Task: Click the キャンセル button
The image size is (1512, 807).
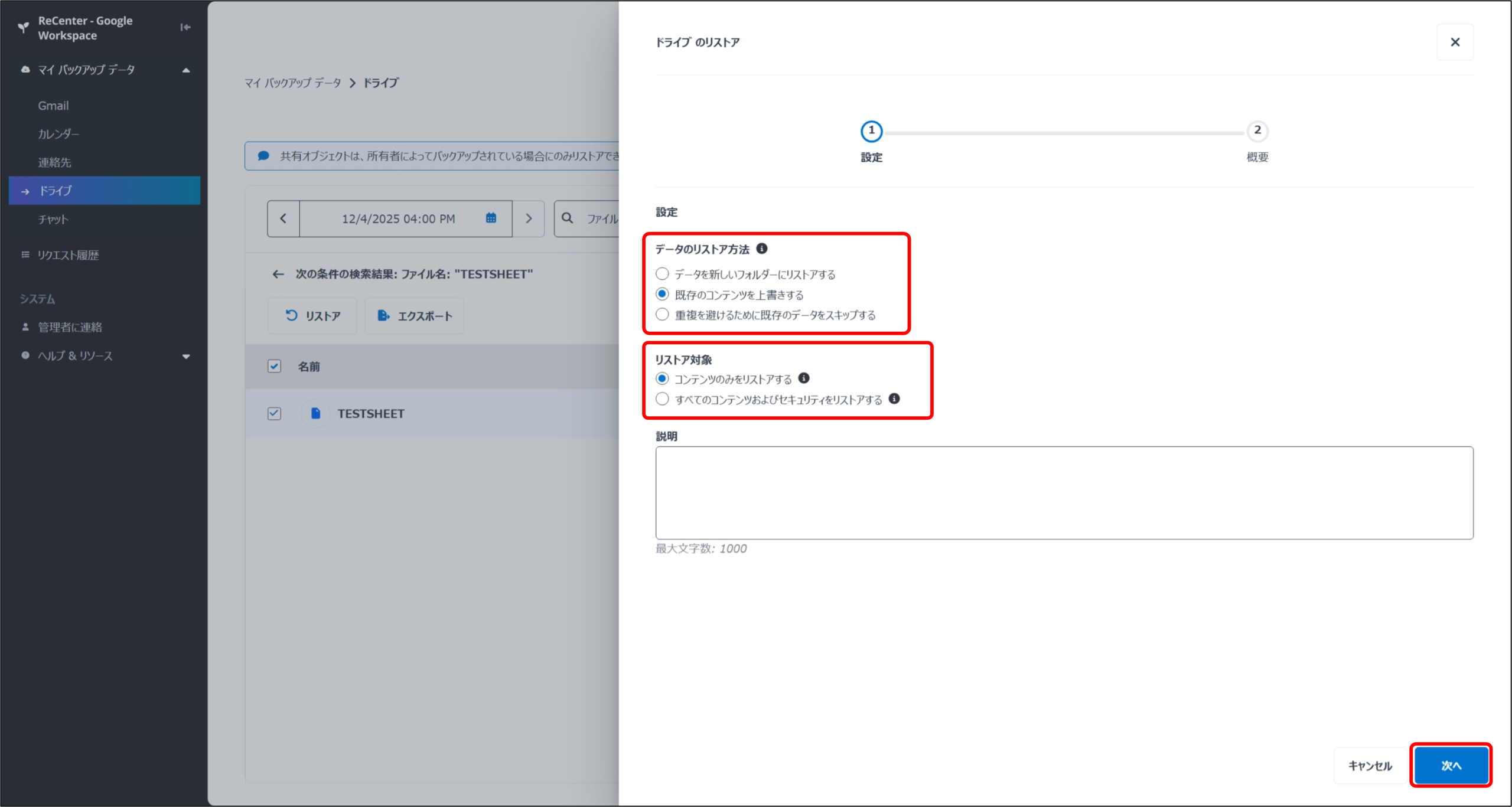Action: 1370,765
